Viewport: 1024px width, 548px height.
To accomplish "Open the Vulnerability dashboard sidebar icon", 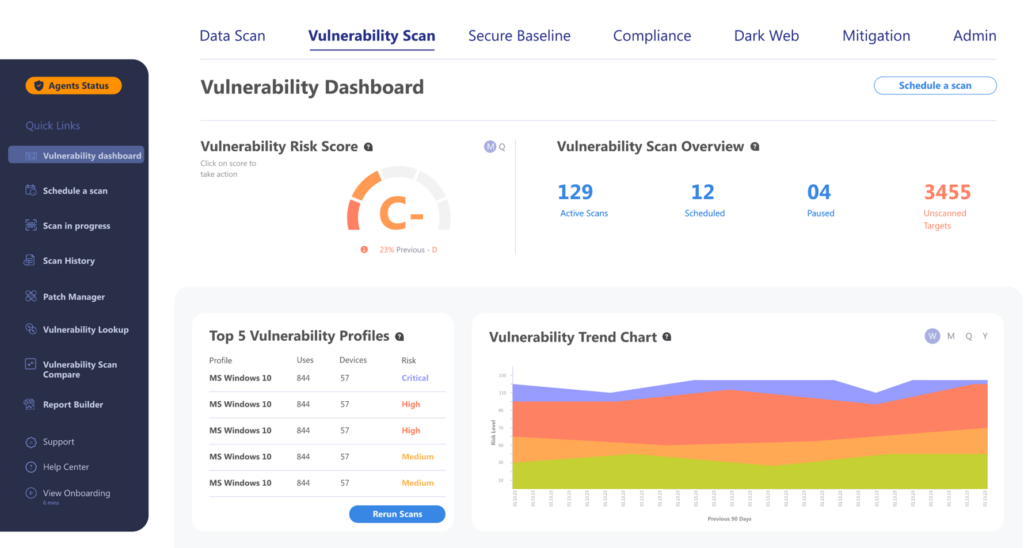I will (x=31, y=155).
